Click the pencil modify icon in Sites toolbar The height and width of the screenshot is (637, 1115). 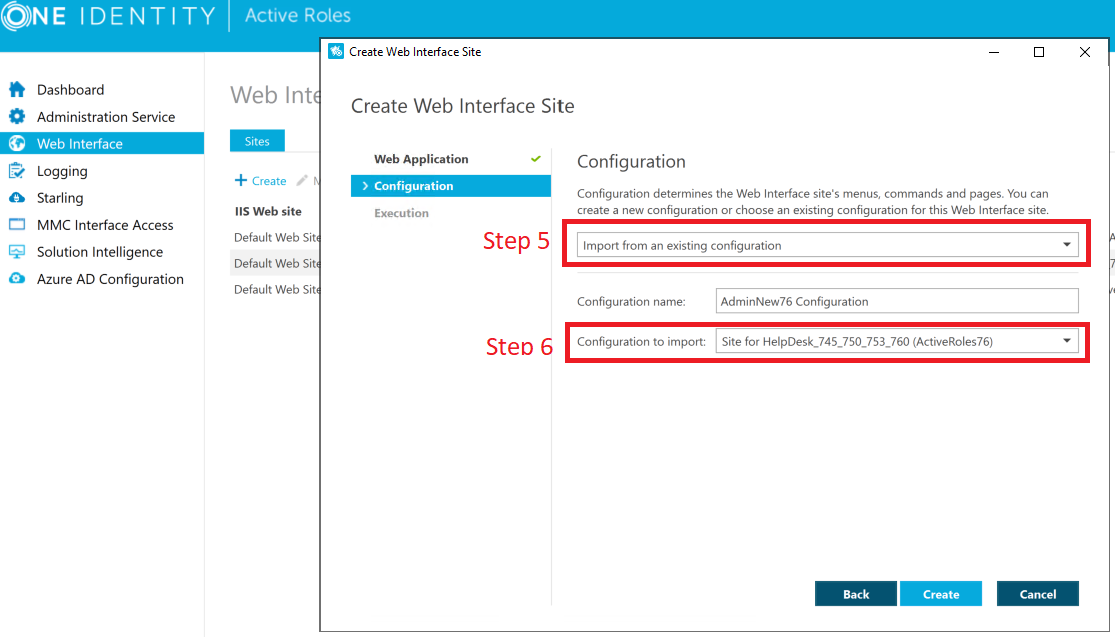point(302,181)
